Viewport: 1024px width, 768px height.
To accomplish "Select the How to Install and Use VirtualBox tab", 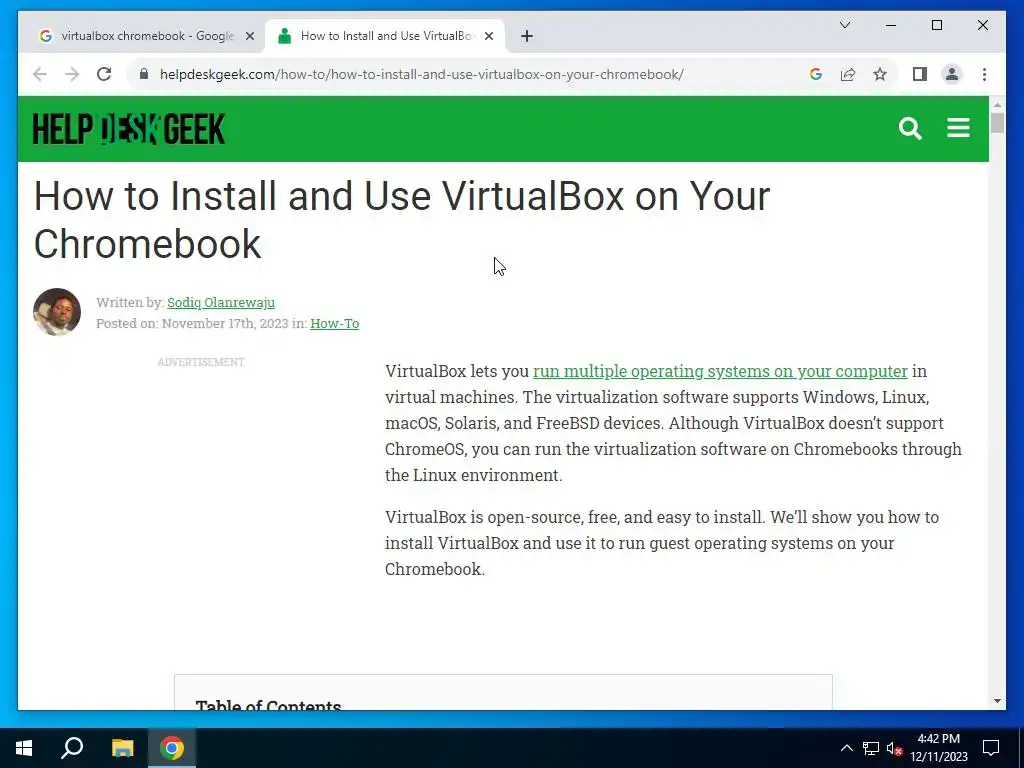I will pos(385,36).
